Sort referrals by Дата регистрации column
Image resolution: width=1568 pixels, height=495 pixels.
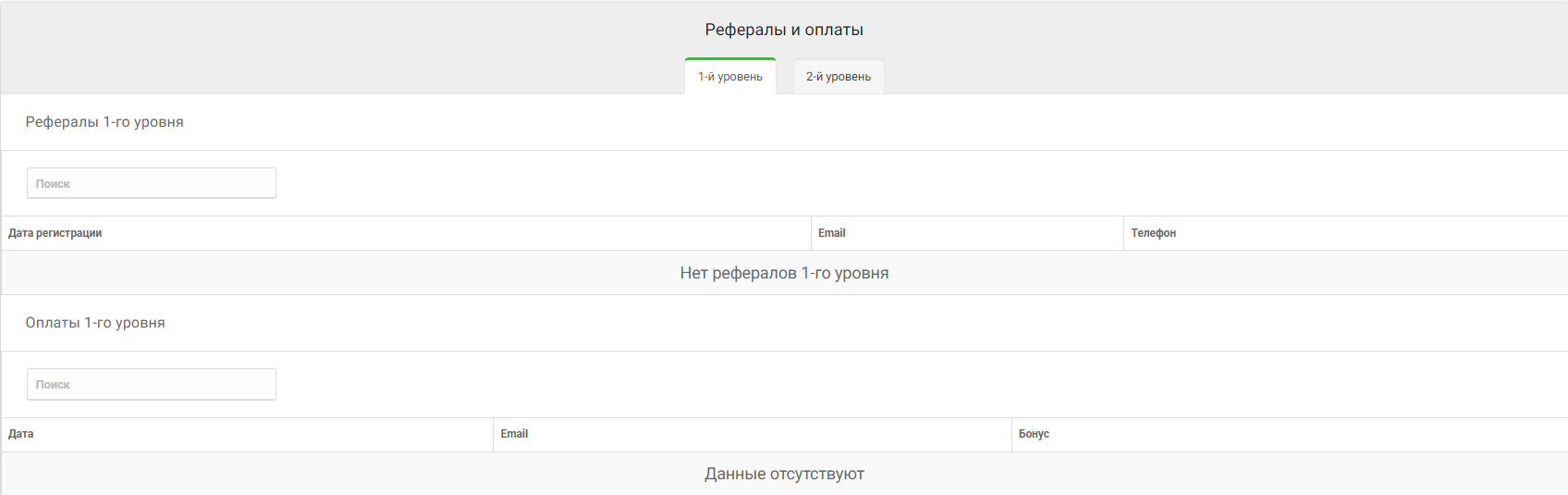click(x=55, y=233)
